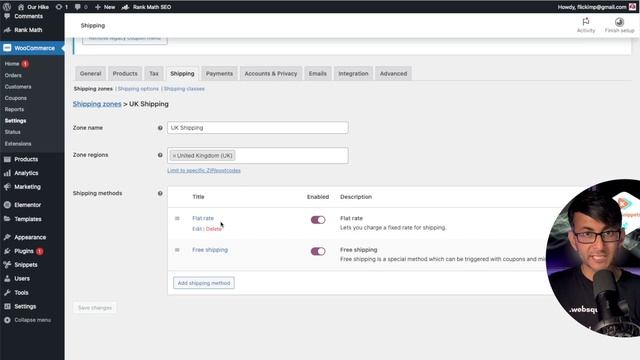
Task: Edit the Flat rate shipping method
Action: click(197, 229)
